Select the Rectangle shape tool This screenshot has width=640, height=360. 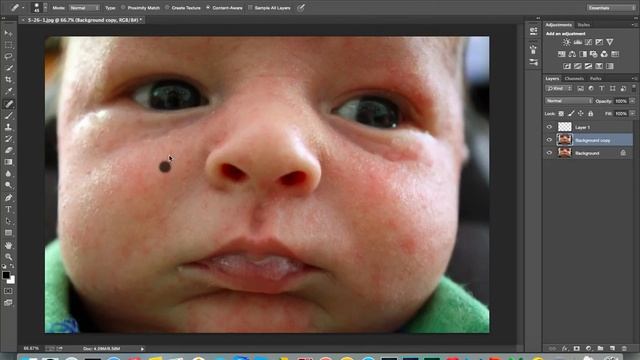(8, 233)
